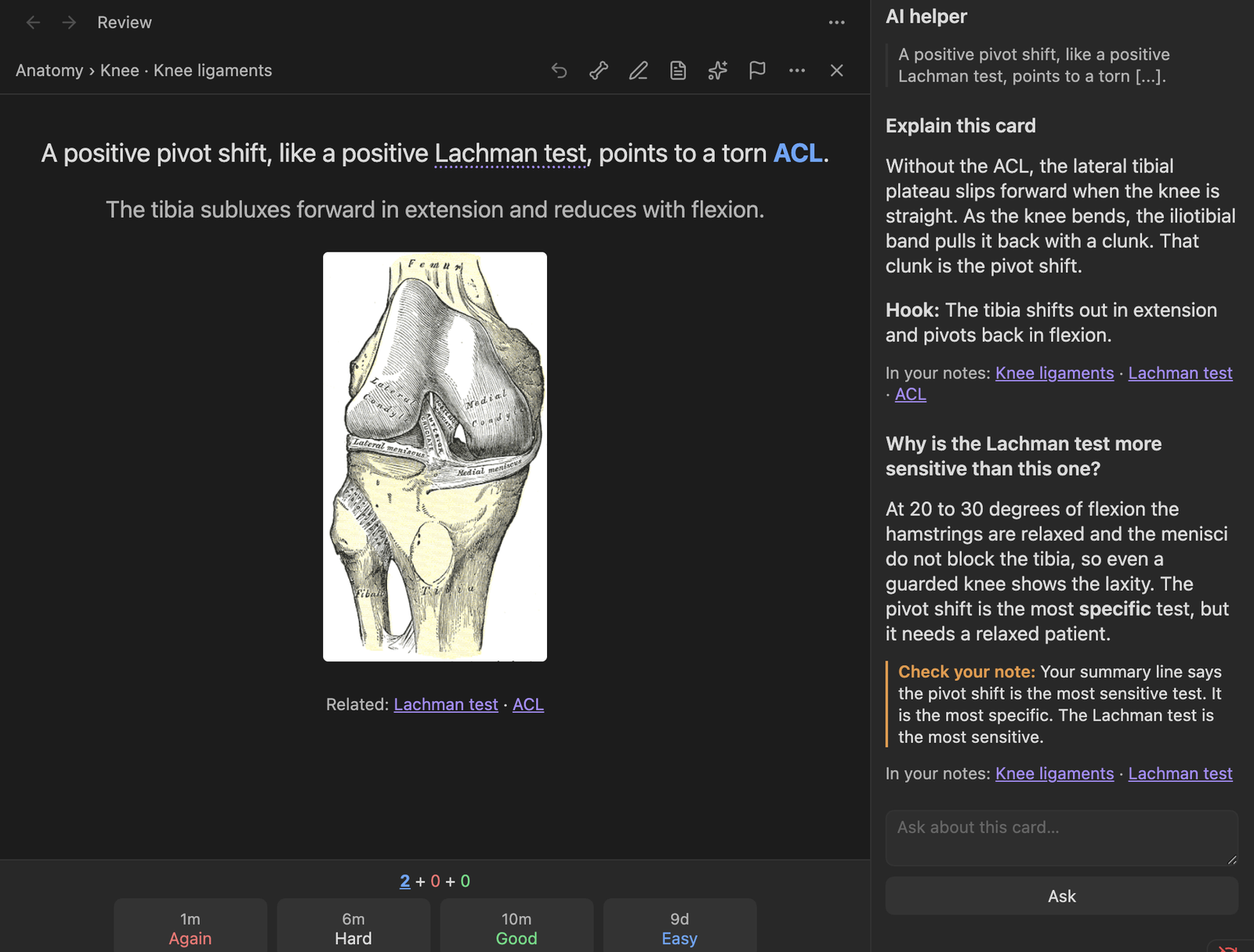Viewport: 1254px width, 952px height.
Task: Open the Review tab options menu
Action: click(x=836, y=23)
